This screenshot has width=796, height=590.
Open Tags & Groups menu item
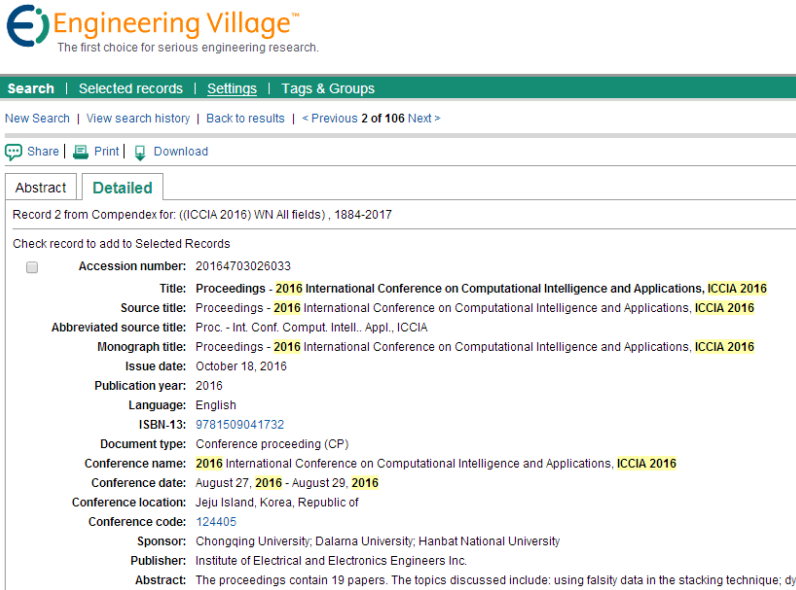point(328,88)
